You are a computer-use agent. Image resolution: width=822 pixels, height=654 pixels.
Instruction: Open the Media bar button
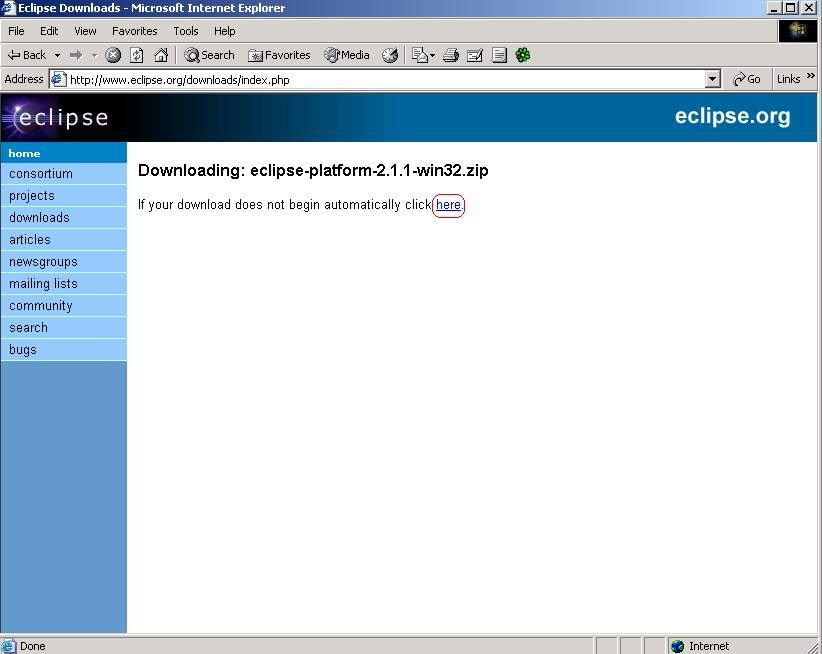point(347,55)
